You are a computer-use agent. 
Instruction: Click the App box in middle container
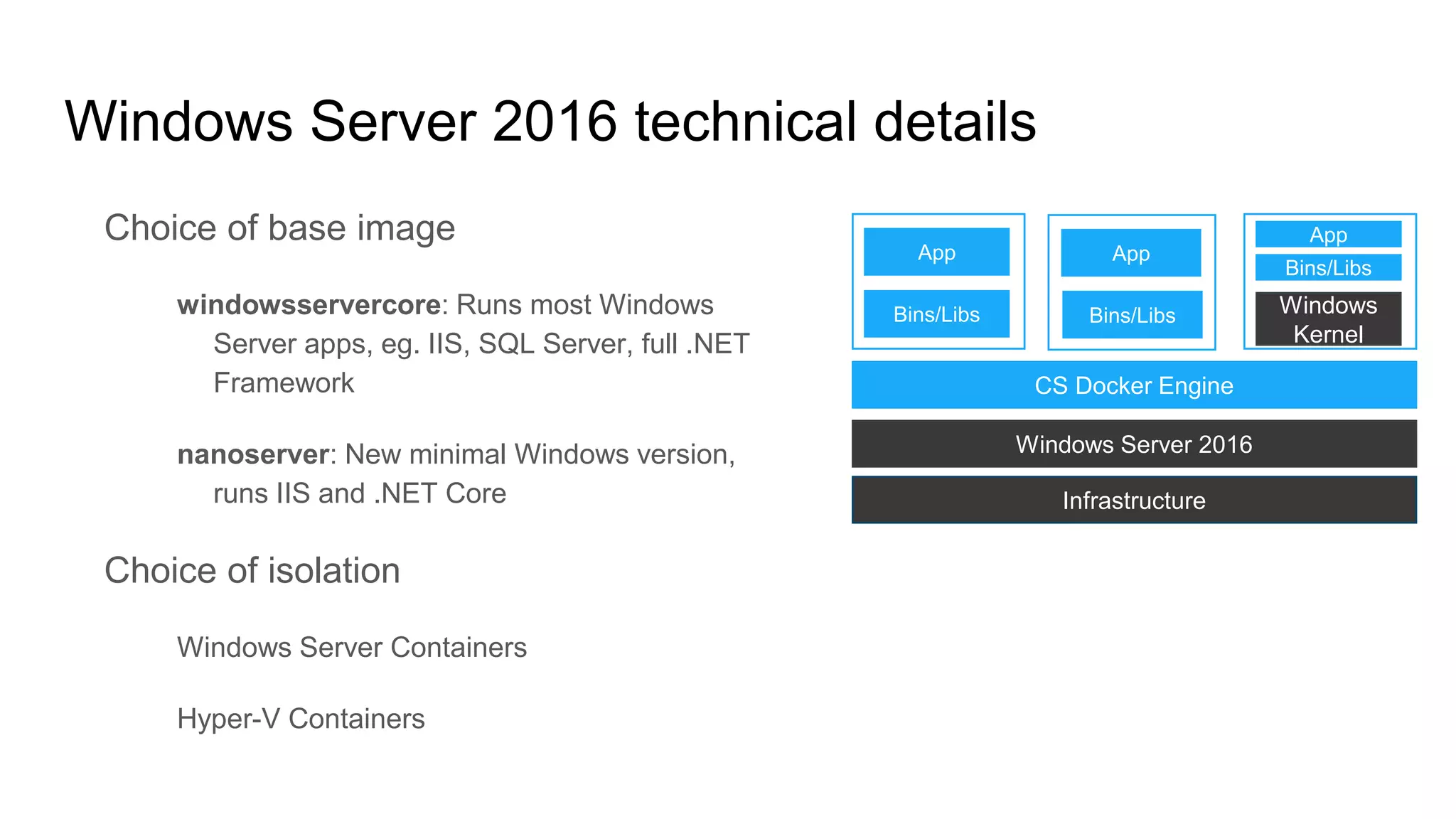1131,252
